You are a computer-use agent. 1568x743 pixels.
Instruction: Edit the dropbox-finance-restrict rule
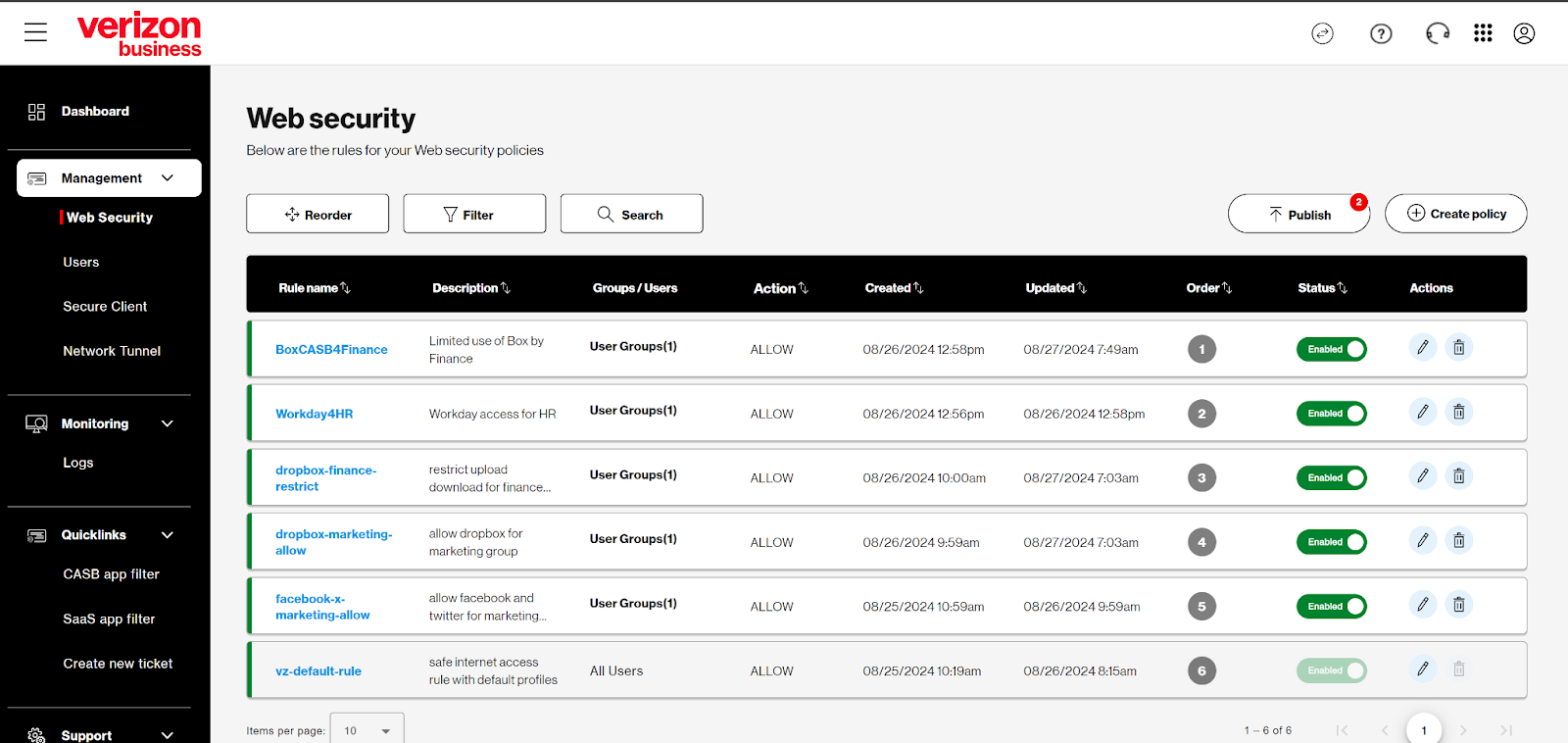click(x=1423, y=475)
